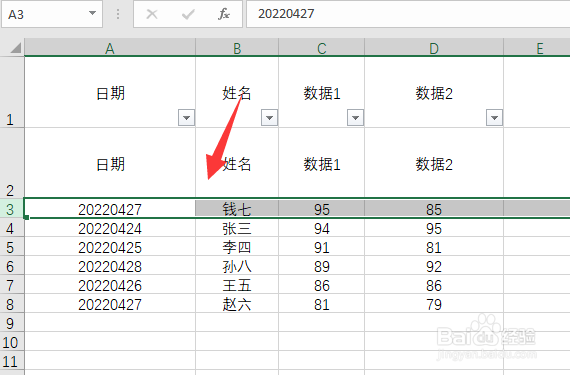
Task: Click cell D1 with 数据2 text
Action: 434,92
